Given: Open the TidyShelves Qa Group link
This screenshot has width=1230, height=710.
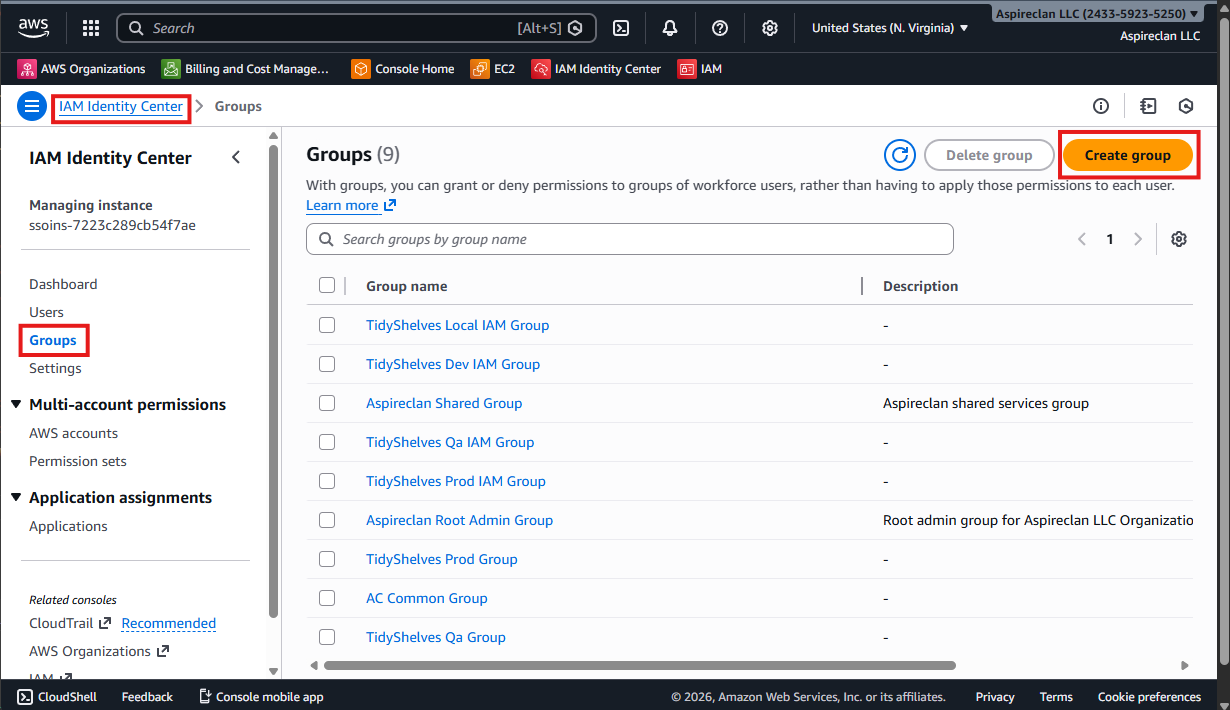Looking at the screenshot, I should (436, 637).
